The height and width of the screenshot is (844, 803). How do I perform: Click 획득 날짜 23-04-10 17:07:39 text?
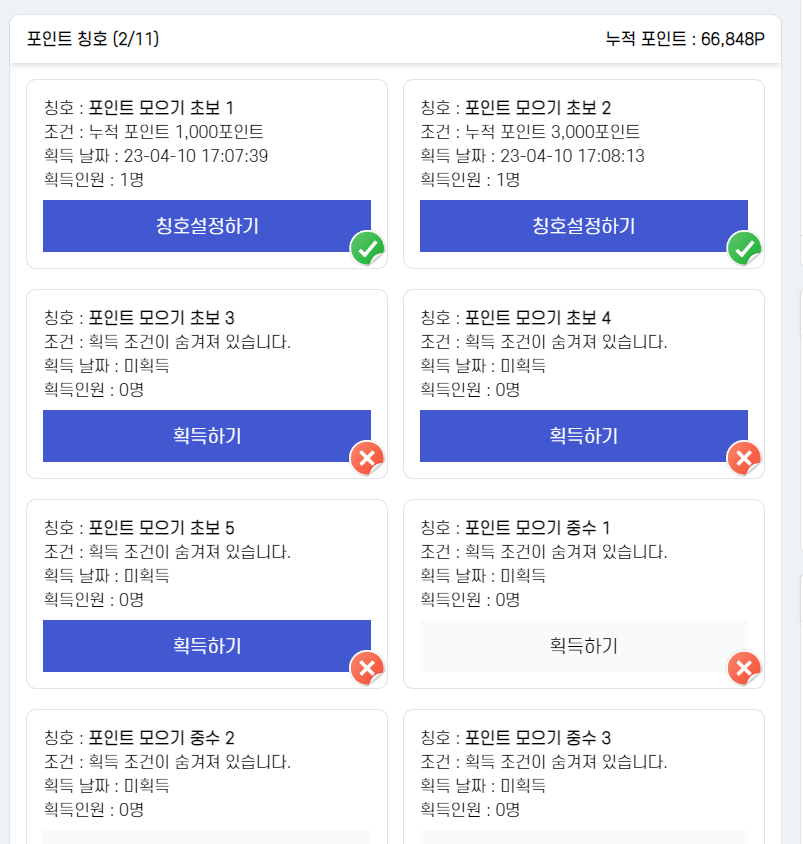click(156, 156)
